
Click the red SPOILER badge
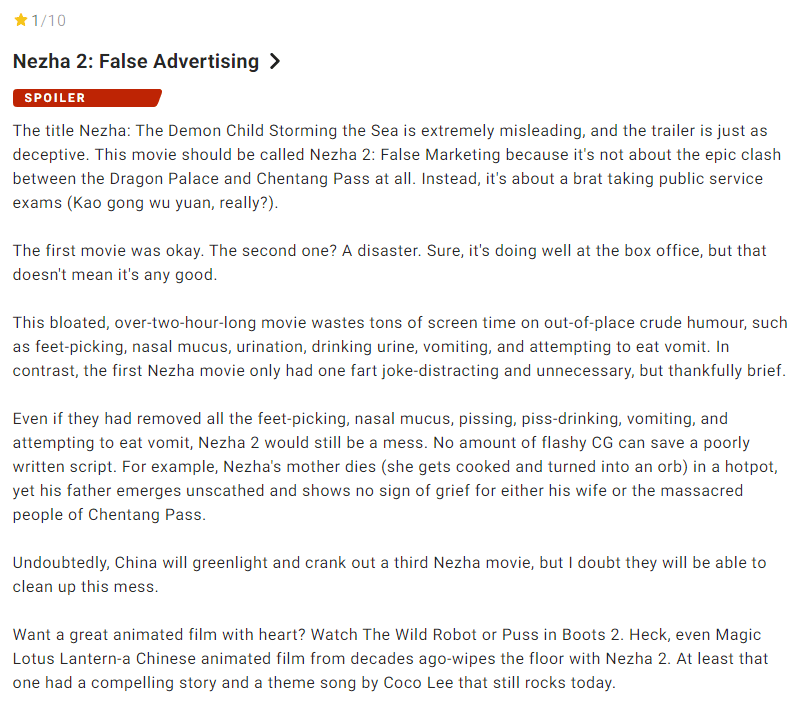point(87,98)
